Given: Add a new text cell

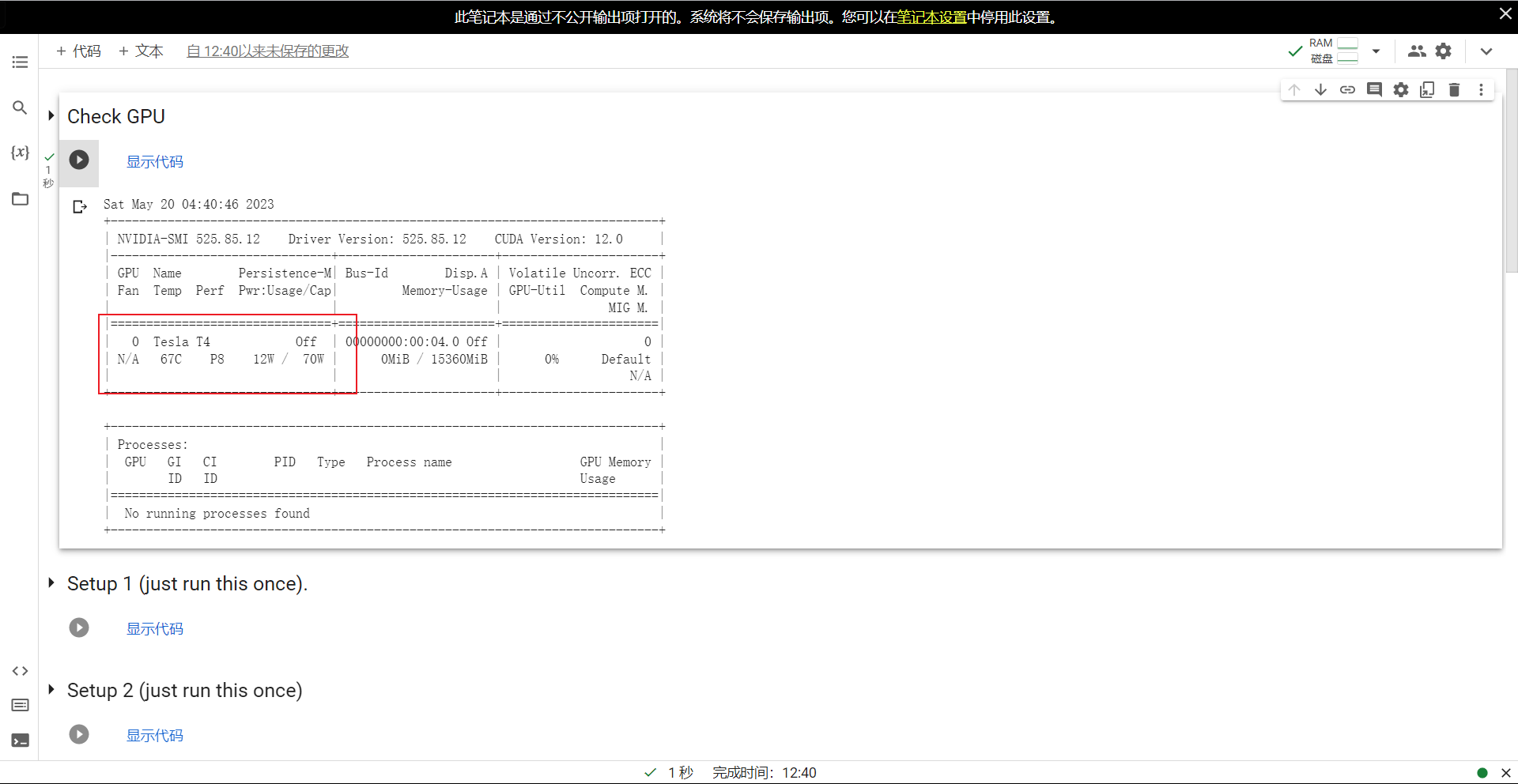Looking at the screenshot, I should (x=141, y=51).
